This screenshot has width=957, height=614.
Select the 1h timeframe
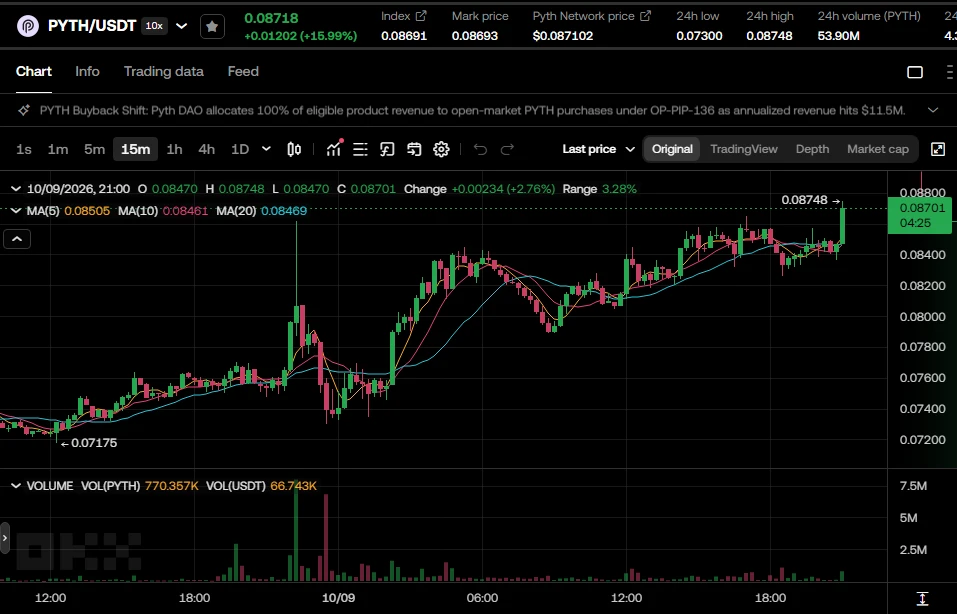pos(175,149)
